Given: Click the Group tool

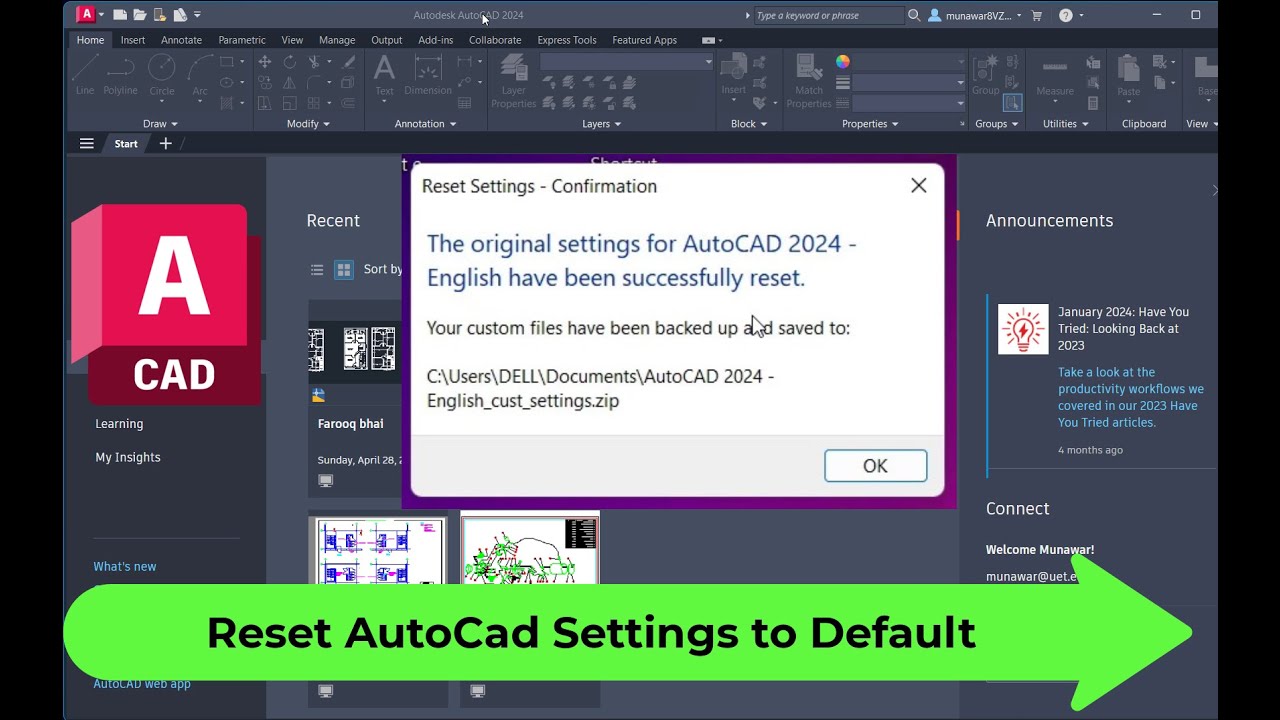Looking at the screenshot, I should (986, 74).
